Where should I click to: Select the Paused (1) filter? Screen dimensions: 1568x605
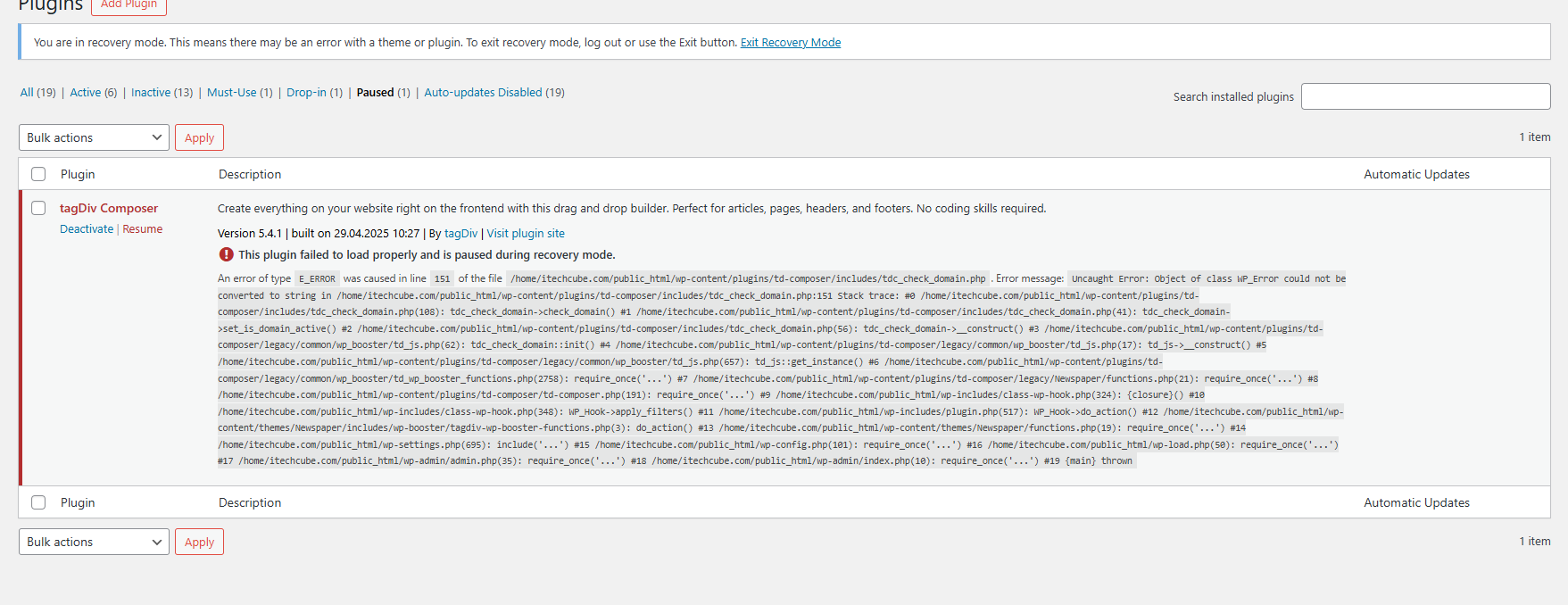point(384,92)
